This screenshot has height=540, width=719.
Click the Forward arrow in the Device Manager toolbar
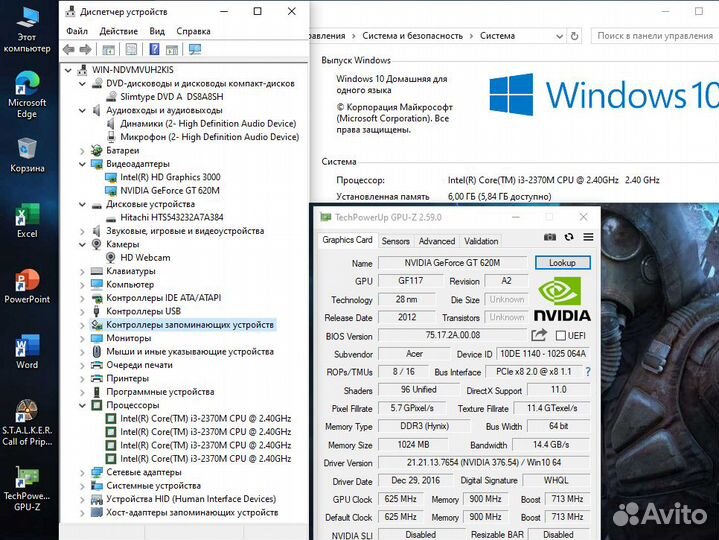85,50
